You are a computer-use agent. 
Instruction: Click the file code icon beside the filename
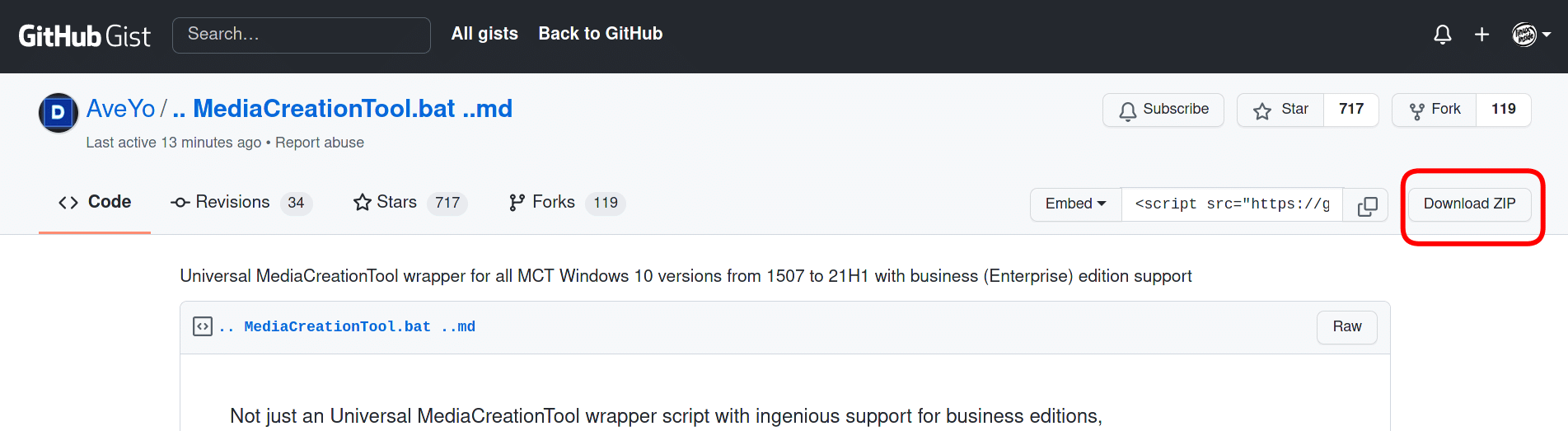203,326
